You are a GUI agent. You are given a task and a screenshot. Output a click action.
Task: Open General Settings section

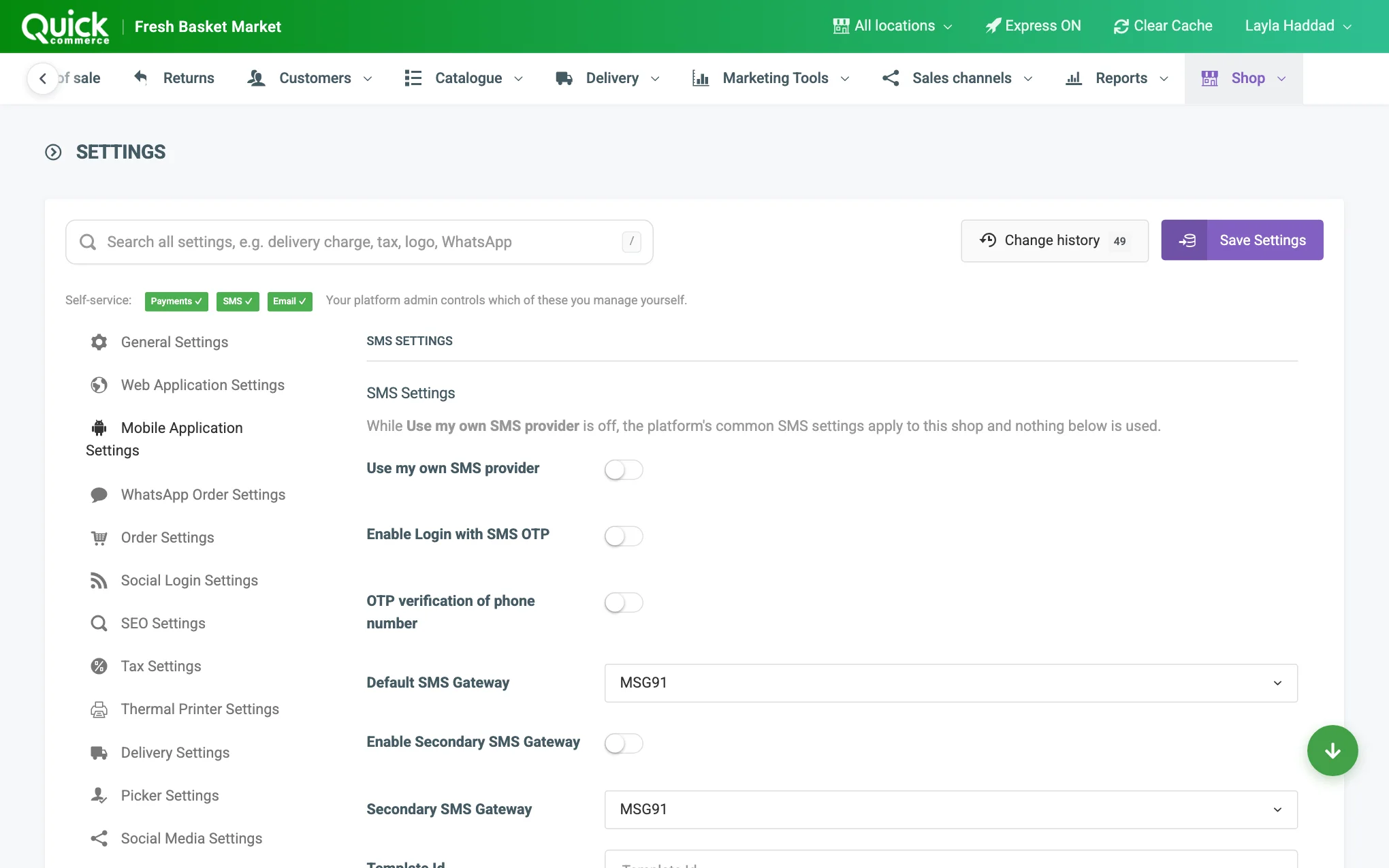(160, 342)
